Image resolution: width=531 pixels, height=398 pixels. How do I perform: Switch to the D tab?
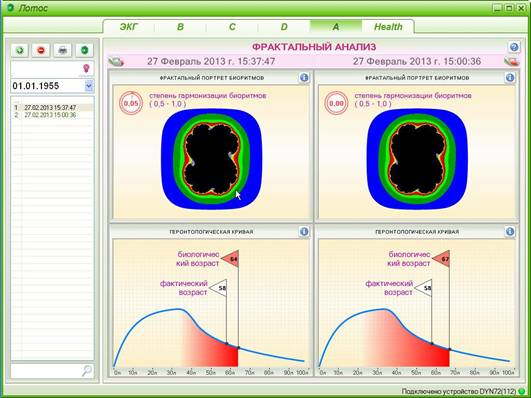click(x=284, y=27)
